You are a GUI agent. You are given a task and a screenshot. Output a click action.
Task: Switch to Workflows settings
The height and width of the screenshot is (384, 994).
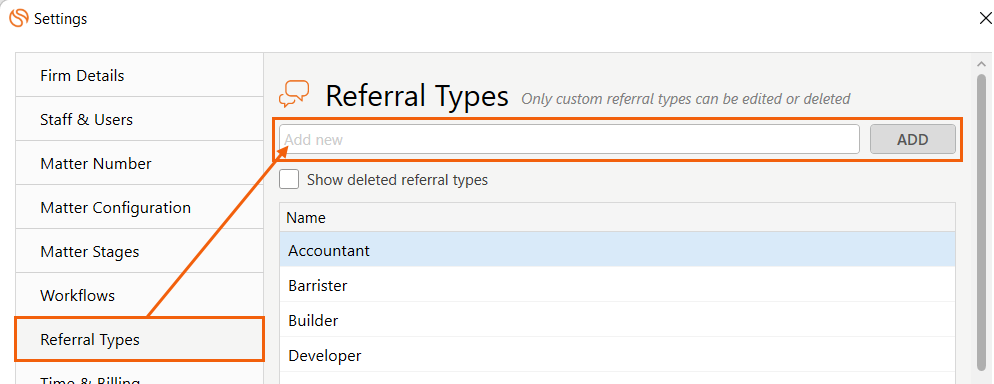point(139,295)
